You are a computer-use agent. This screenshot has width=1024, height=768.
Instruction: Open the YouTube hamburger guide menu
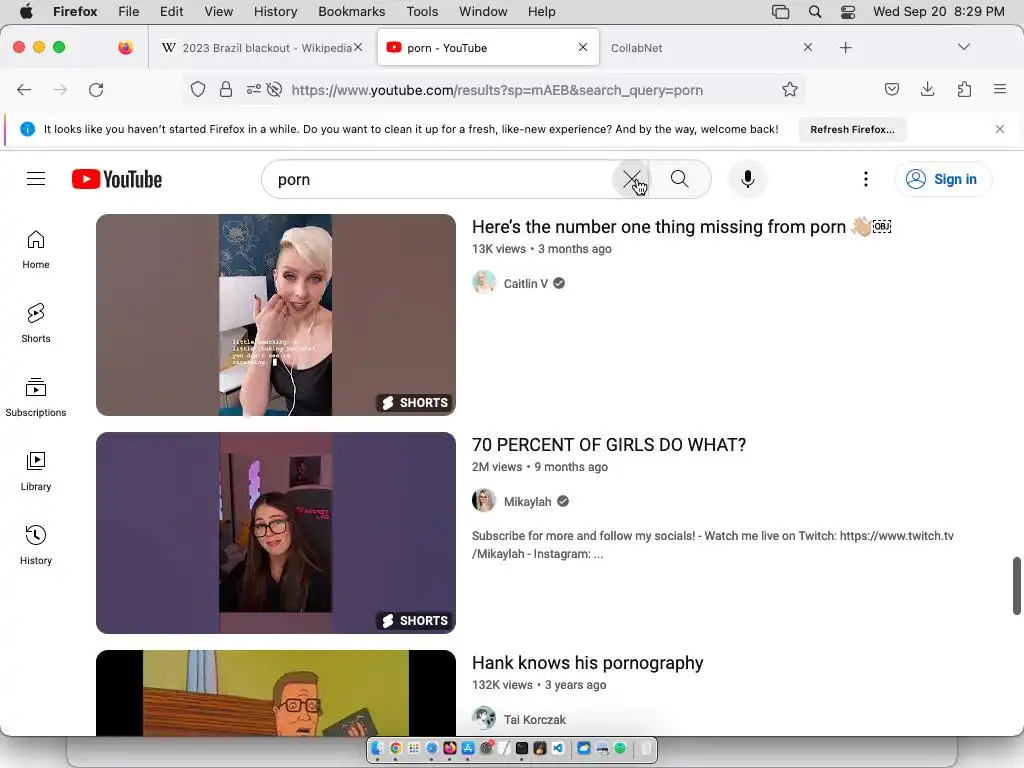click(36, 179)
